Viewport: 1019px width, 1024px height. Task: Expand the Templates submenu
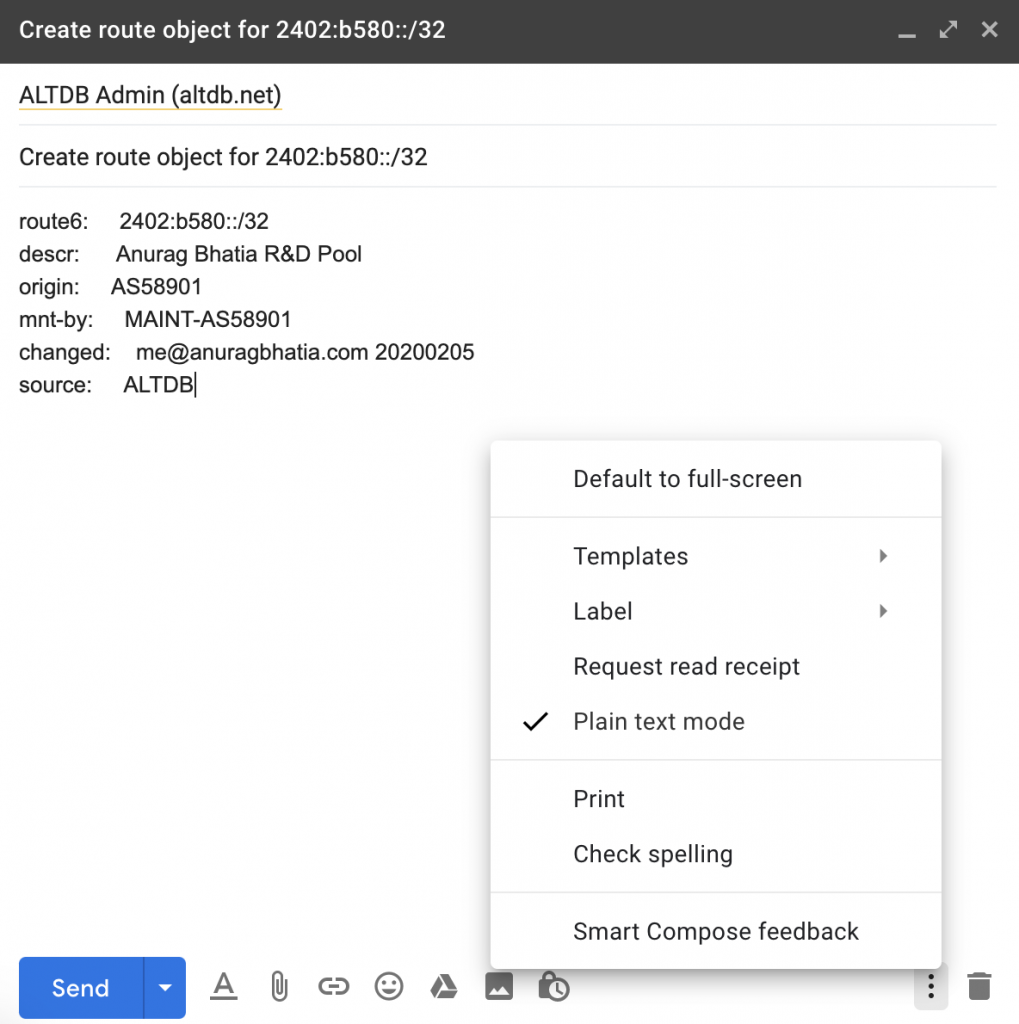(716, 556)
